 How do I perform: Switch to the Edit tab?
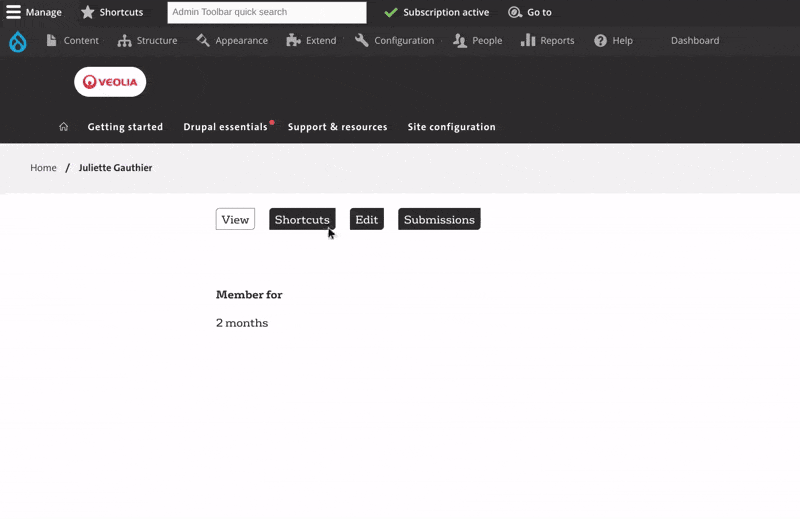point(367,219)
